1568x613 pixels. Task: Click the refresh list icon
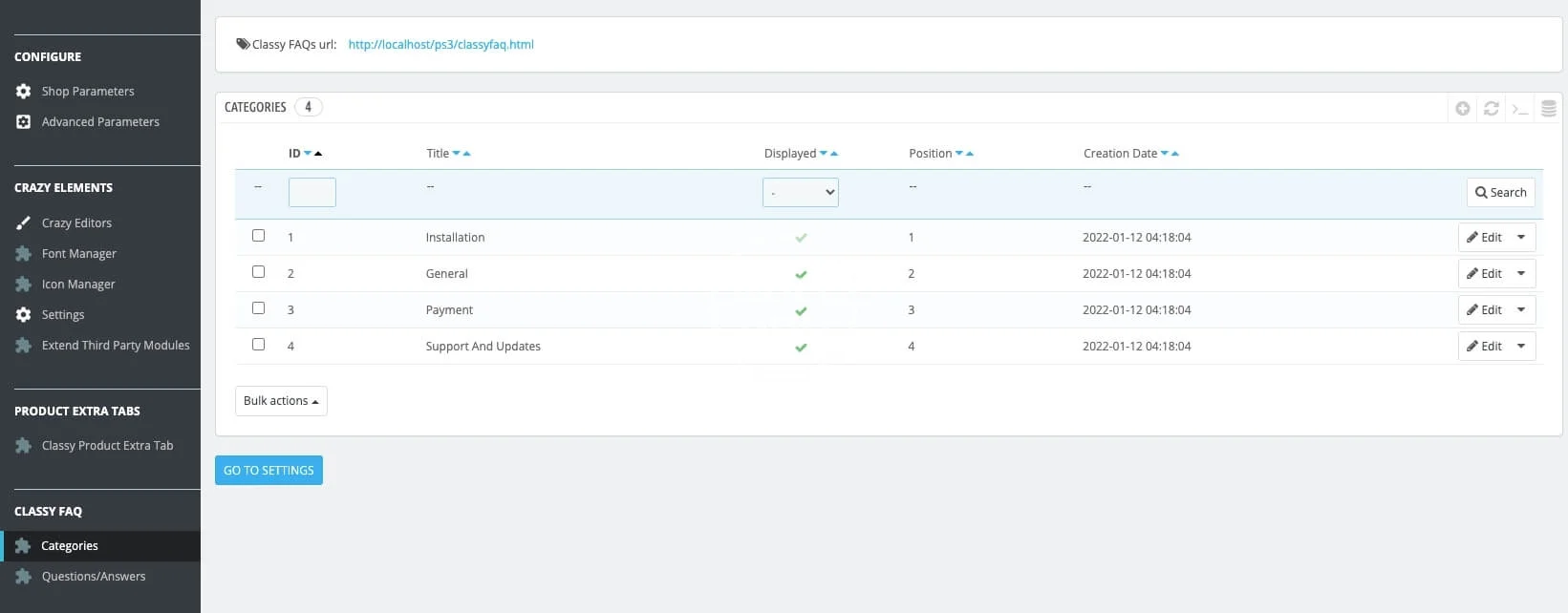coord(1491,108)
